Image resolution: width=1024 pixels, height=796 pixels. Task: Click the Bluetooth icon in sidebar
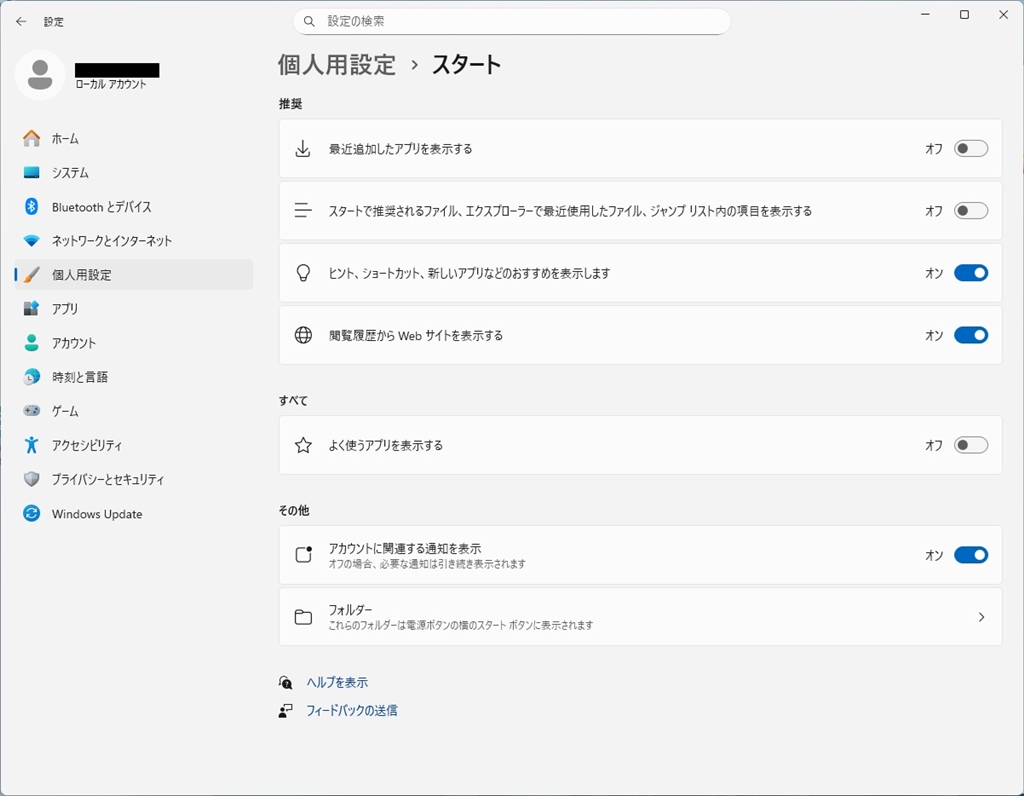point(32,207)
